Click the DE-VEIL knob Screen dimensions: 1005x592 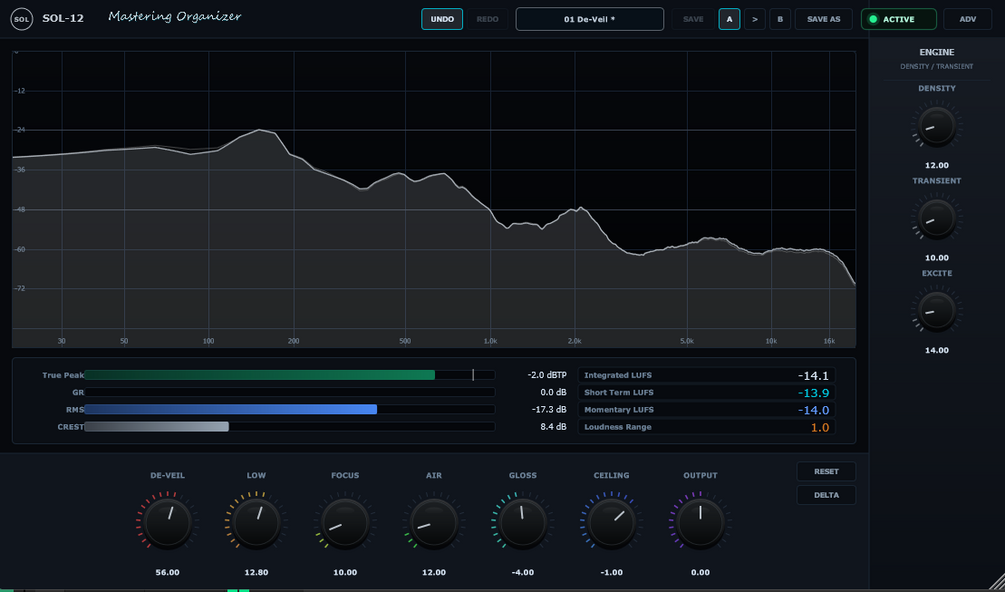point(168,522)
